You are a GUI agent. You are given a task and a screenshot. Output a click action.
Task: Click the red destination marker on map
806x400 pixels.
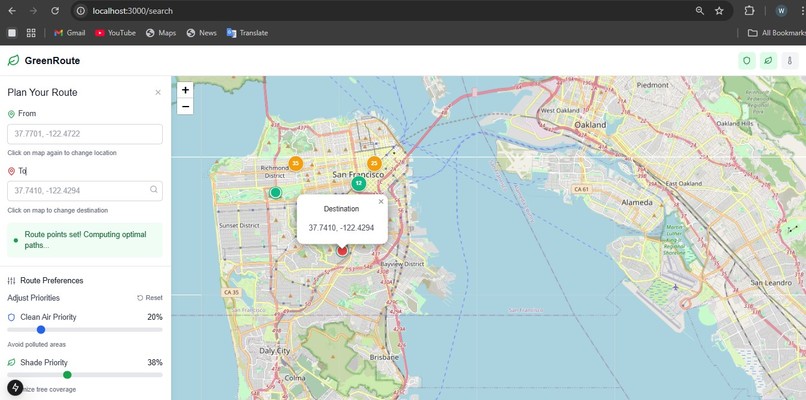342,250
